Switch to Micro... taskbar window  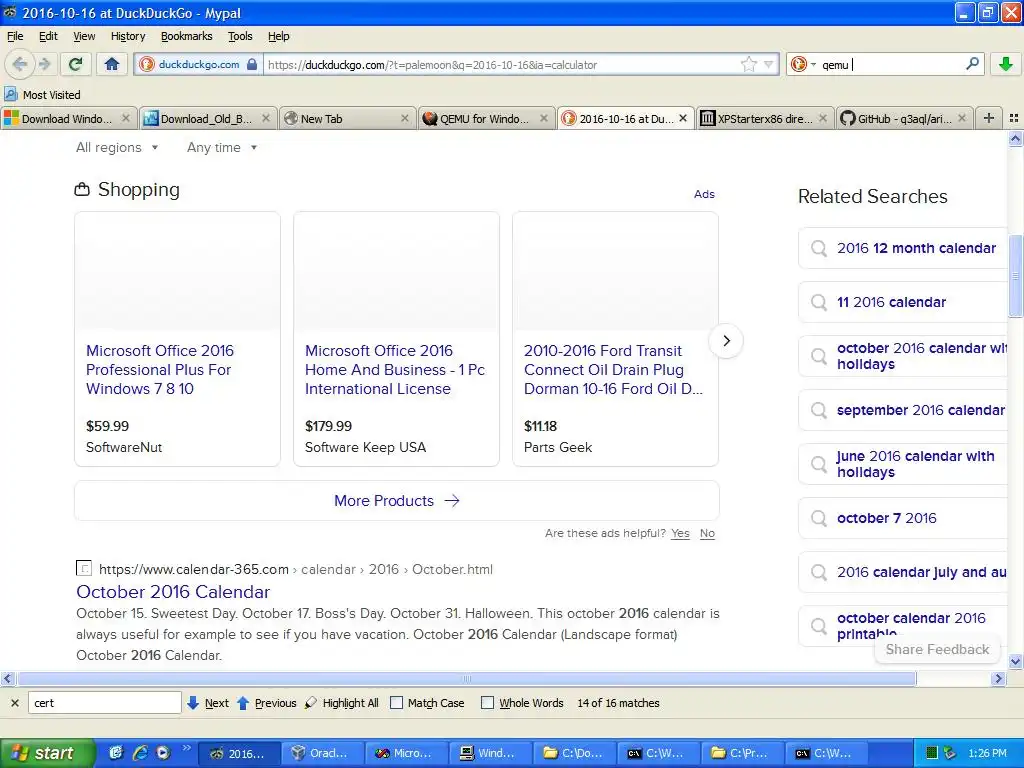pyautogui.click(x=406, y=753)
